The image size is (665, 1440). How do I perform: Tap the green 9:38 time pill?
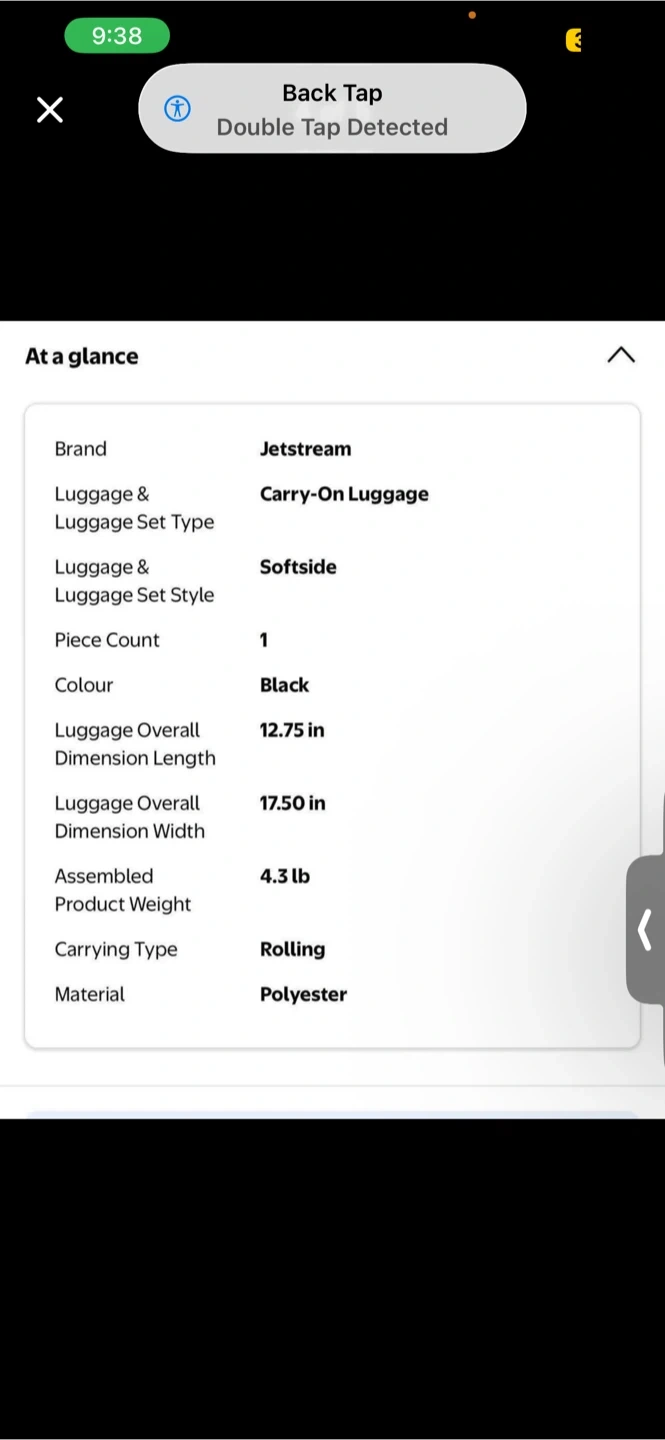(x=117, y=36)
